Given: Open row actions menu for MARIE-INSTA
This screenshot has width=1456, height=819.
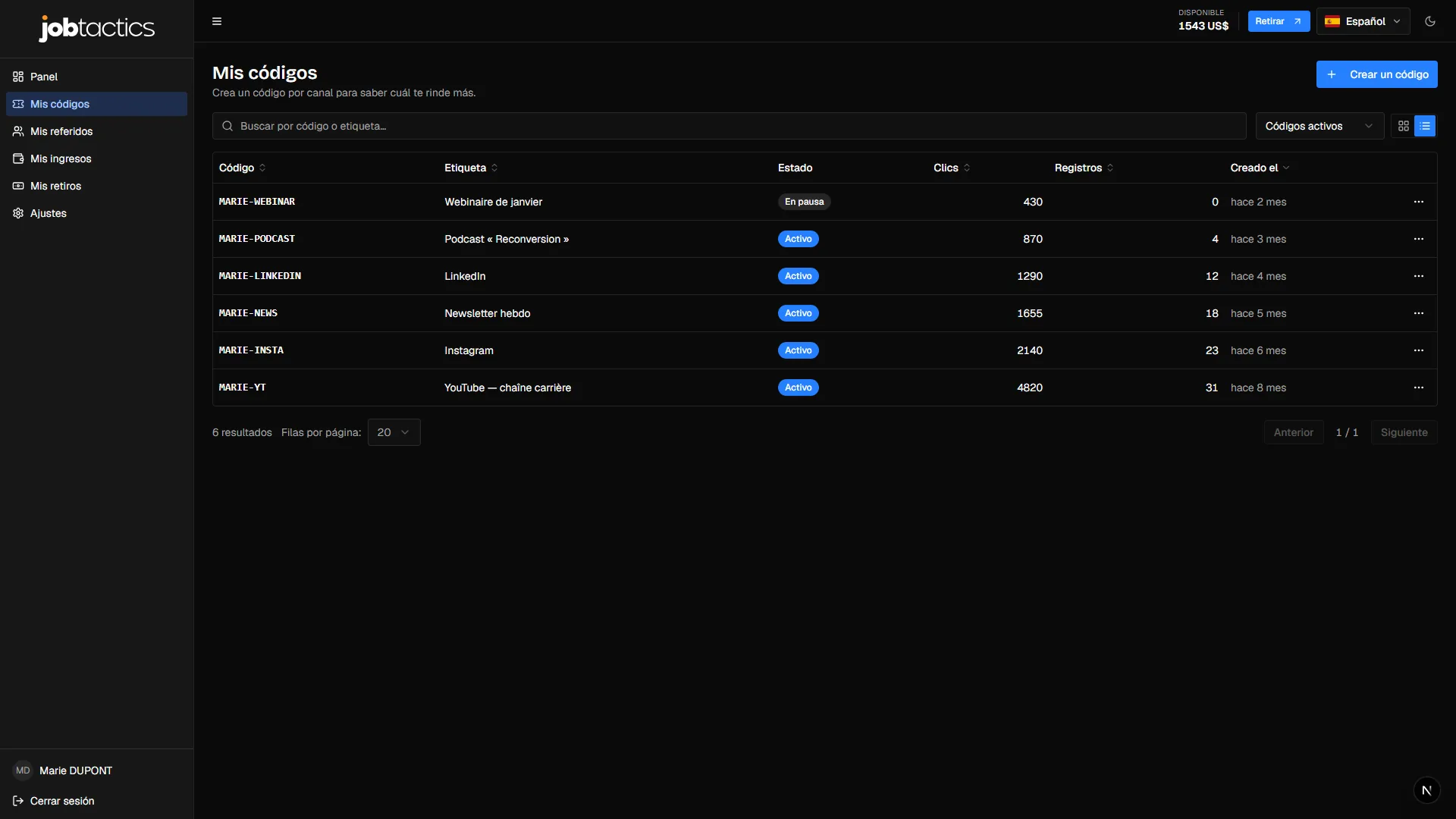Looking at the screenshot, I should point(1419,350).
